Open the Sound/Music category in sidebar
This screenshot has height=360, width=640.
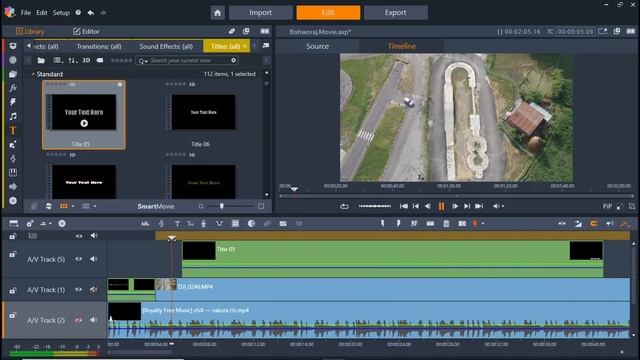[13, 116]
